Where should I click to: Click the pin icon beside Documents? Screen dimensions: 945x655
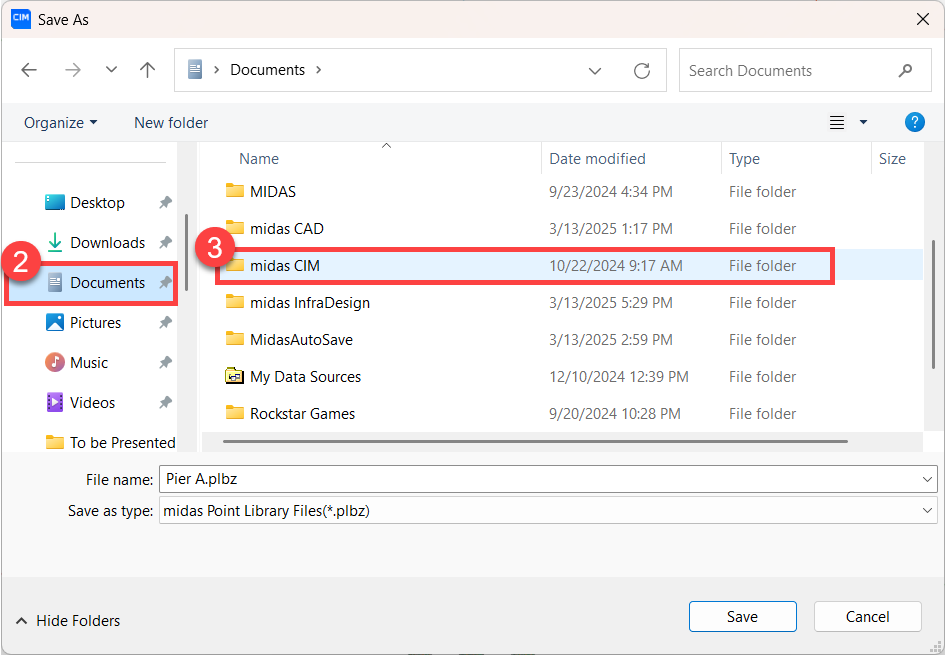click(165, 283)
